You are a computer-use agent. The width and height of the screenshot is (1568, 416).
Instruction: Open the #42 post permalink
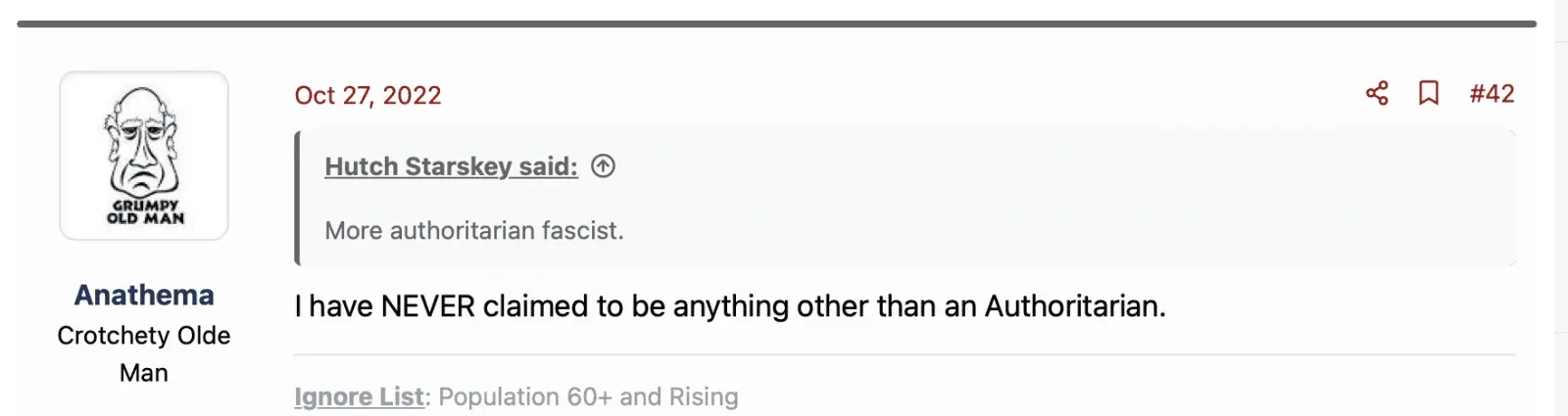click(x=1492, y=94)
